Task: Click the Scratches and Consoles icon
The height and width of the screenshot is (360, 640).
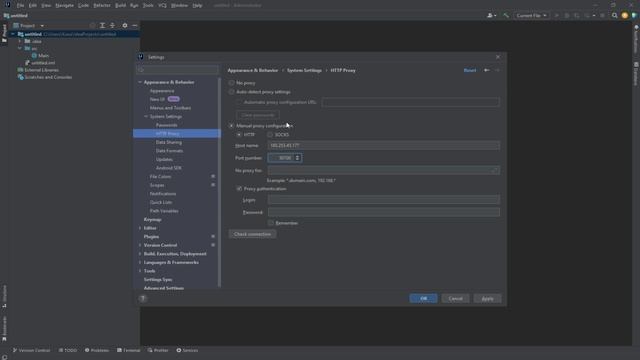Action: [x=20, y=77]
